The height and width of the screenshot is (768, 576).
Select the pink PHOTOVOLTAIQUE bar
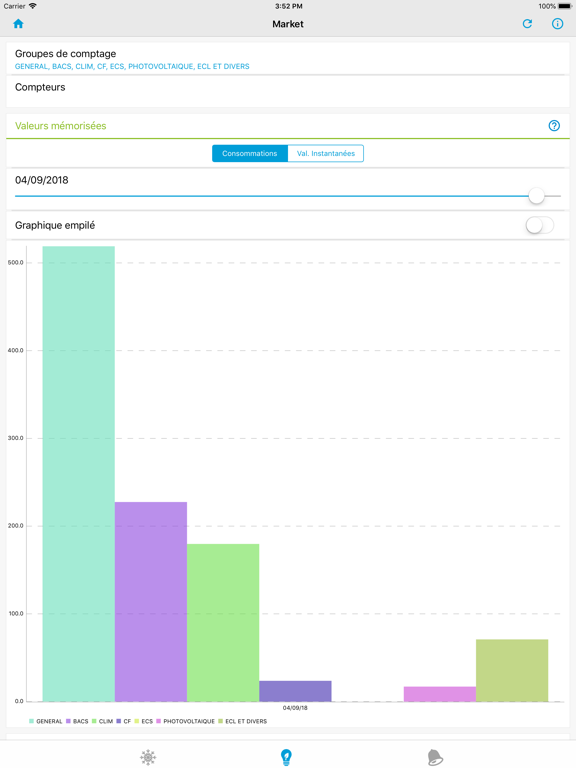[x=440, y=694]
